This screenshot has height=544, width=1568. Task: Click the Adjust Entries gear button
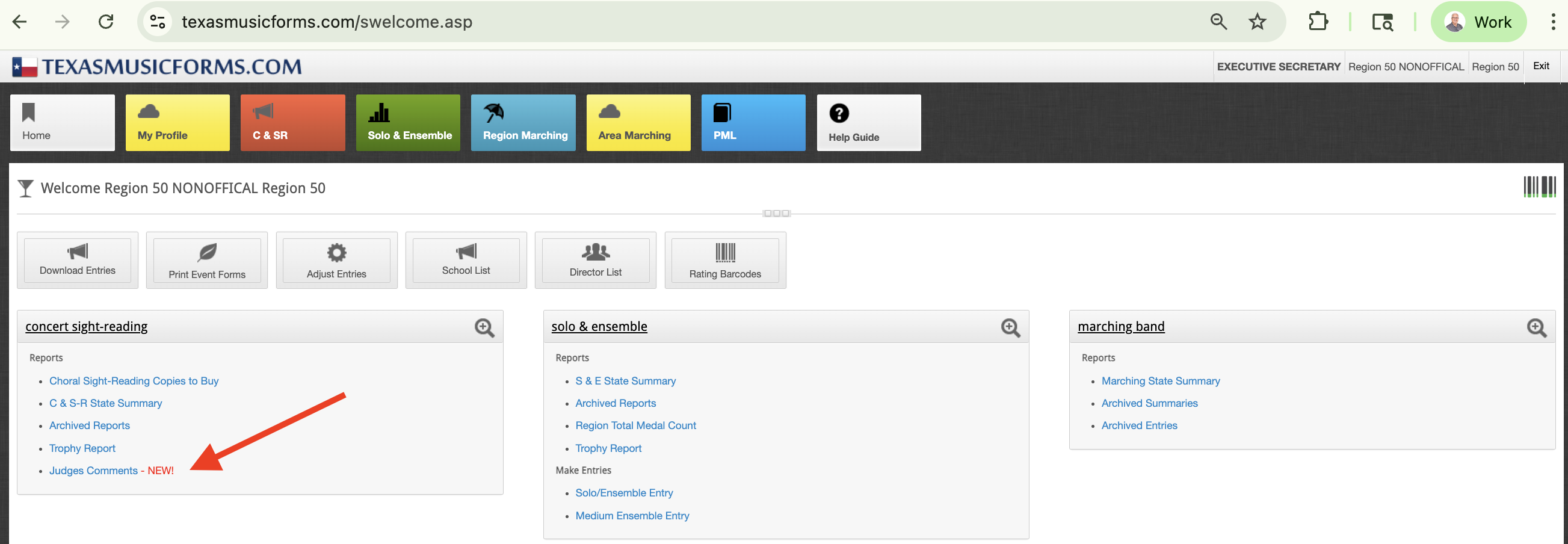(x=336, y=261)
